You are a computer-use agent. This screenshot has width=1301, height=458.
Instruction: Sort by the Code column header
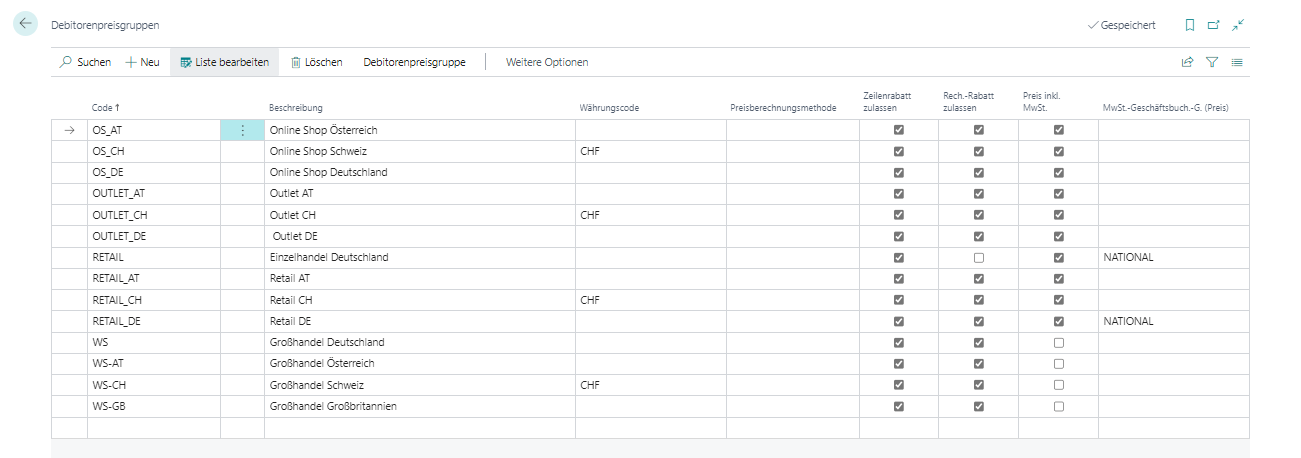pyautogui.click(x=105, y=108)
